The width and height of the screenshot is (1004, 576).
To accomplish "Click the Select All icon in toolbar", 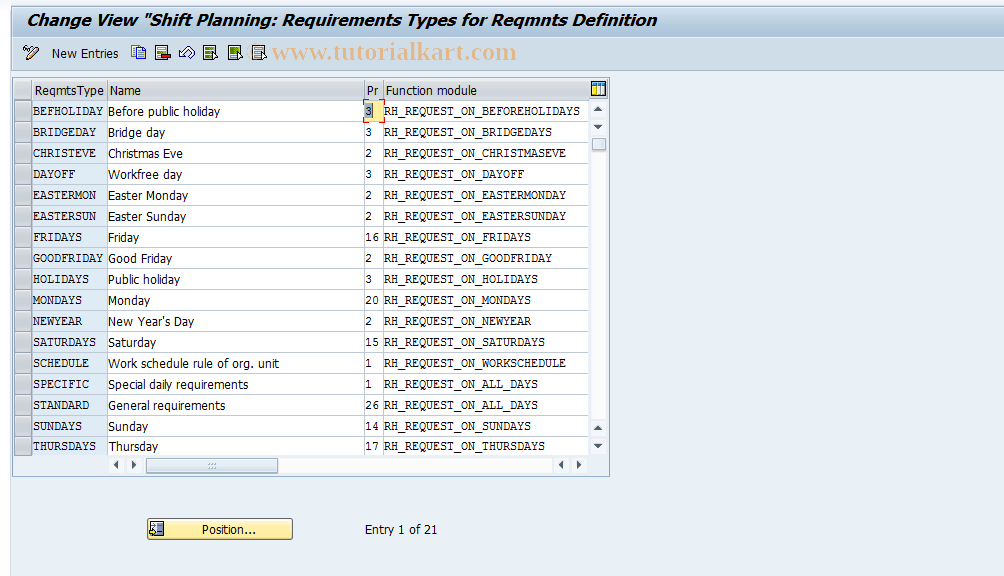I will pos(210,52).
